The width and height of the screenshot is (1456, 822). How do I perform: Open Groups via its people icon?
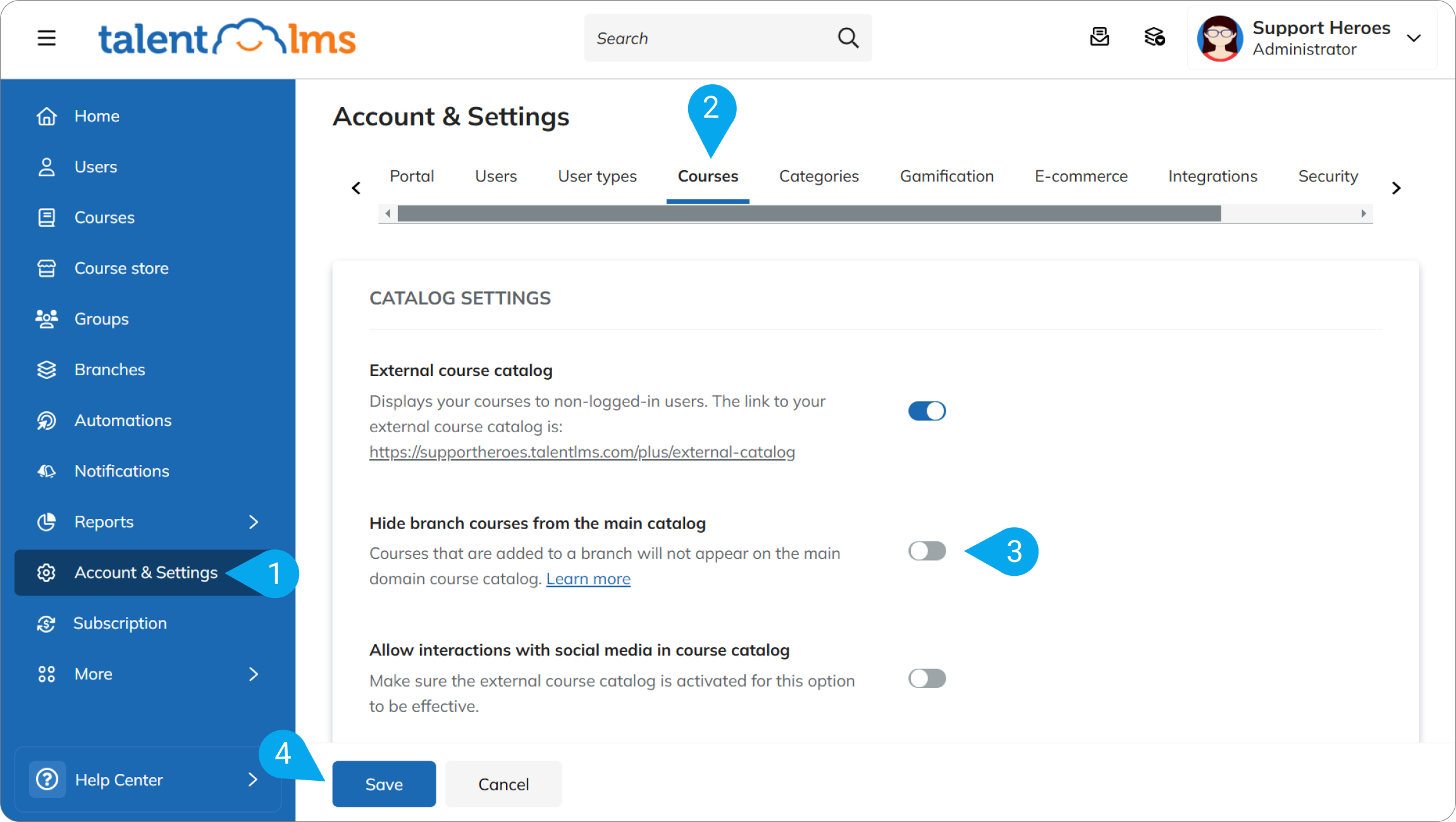pos(46,319)
